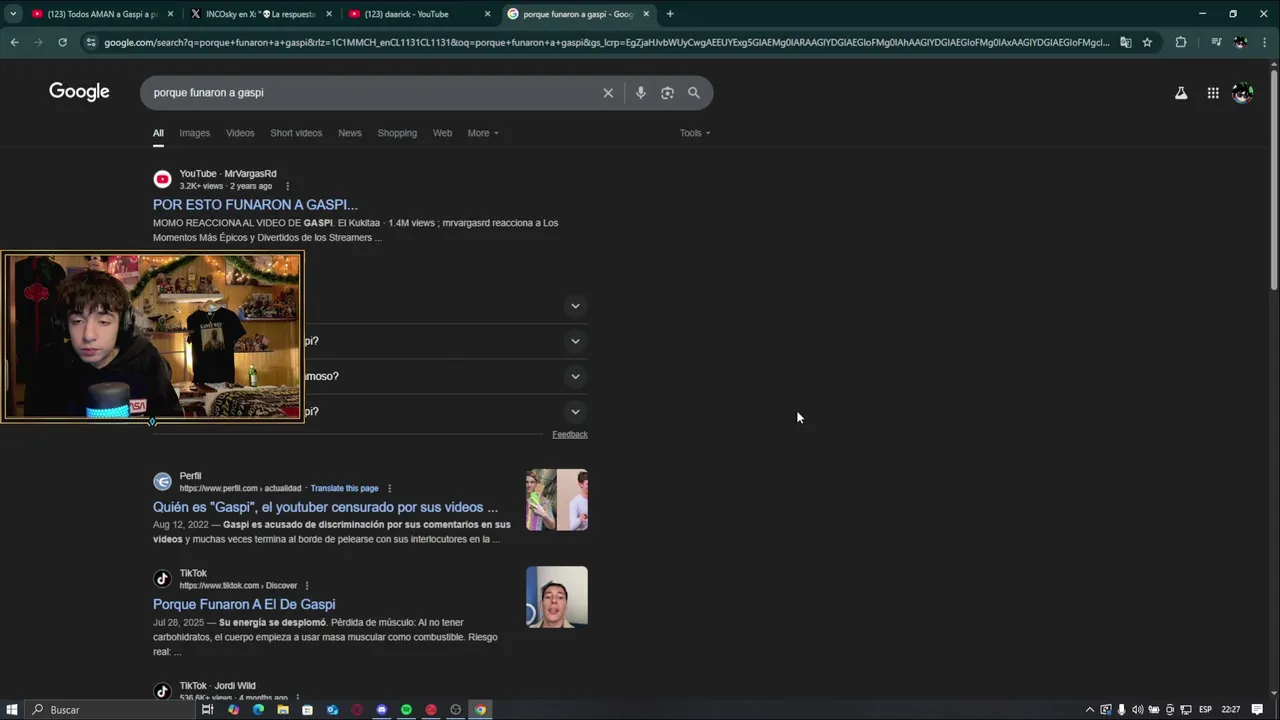The image size is (1280, 720).
Task: Open the Extensions puzzle icon
Action: pyautogui.click(x=1181, y=42)
